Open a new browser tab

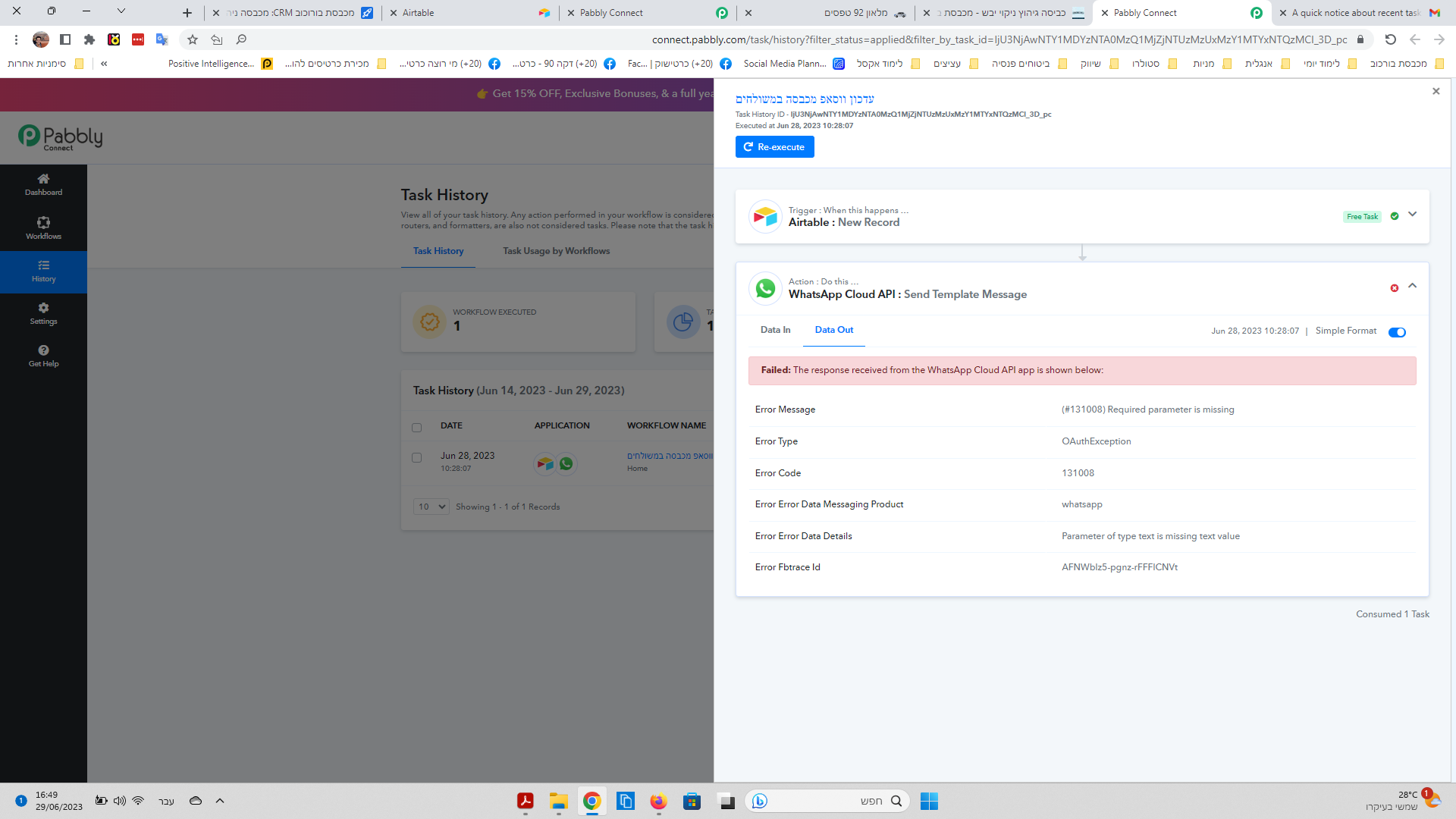187,13
